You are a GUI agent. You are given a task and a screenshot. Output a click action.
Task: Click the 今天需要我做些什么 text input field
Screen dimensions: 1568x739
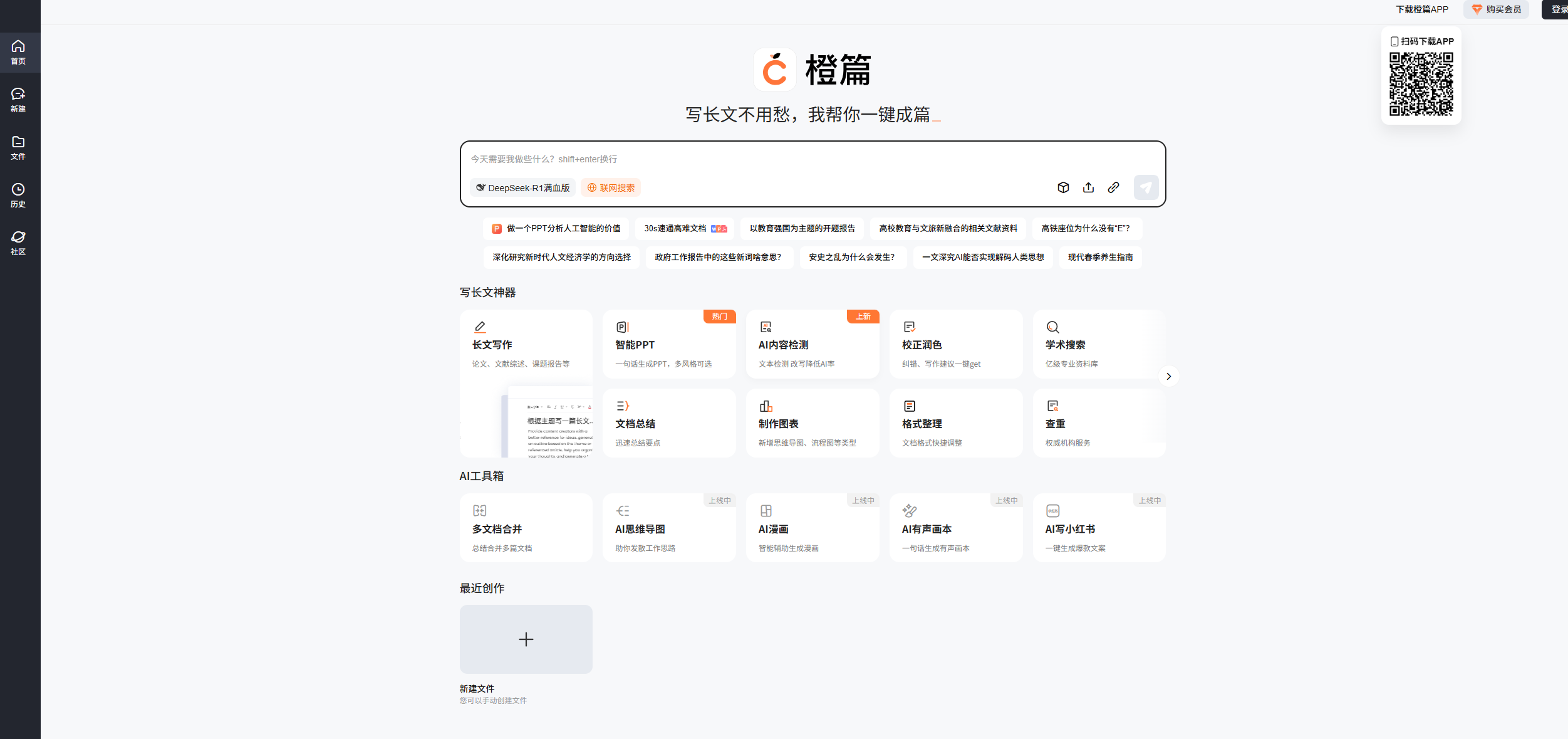click(x=813, y=159)
